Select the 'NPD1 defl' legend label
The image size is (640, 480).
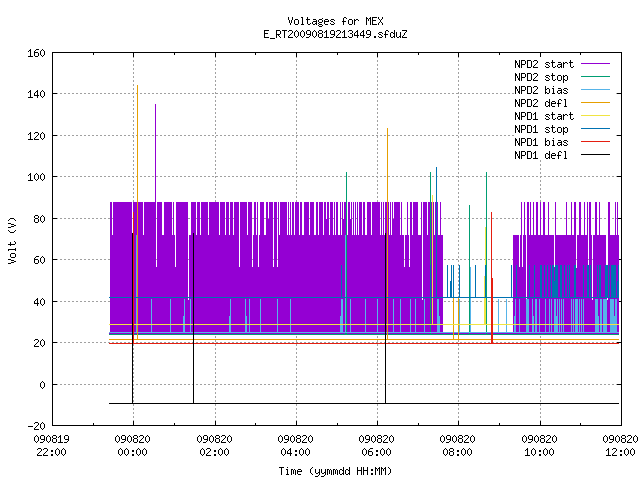tap(541, 155)
